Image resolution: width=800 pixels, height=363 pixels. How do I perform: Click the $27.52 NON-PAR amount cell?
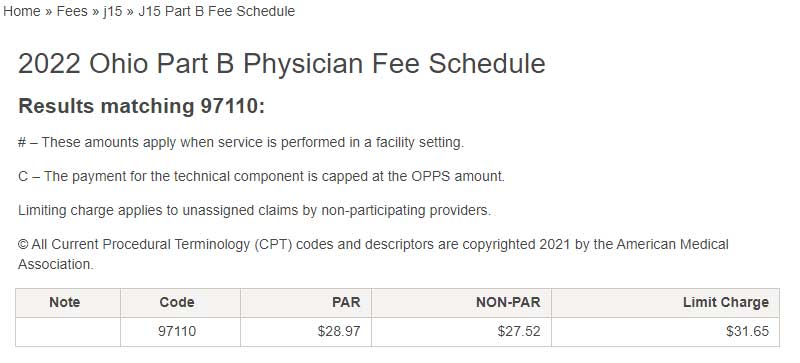point(461,332)
